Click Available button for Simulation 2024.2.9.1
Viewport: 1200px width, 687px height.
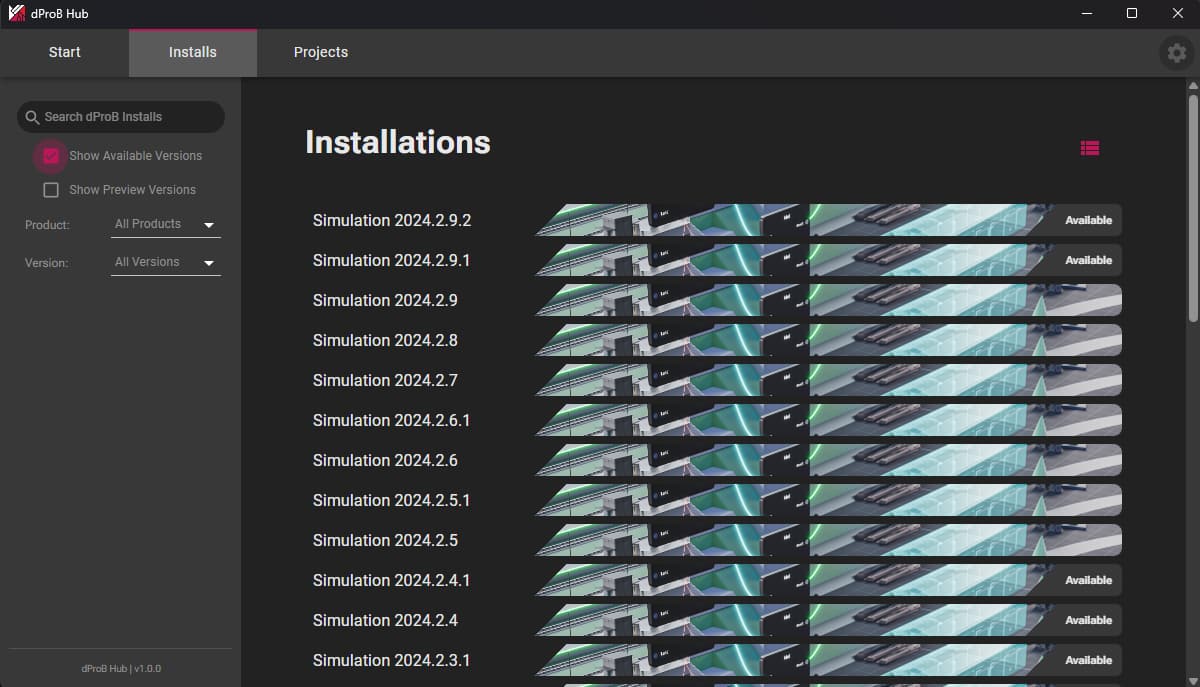1088,260
